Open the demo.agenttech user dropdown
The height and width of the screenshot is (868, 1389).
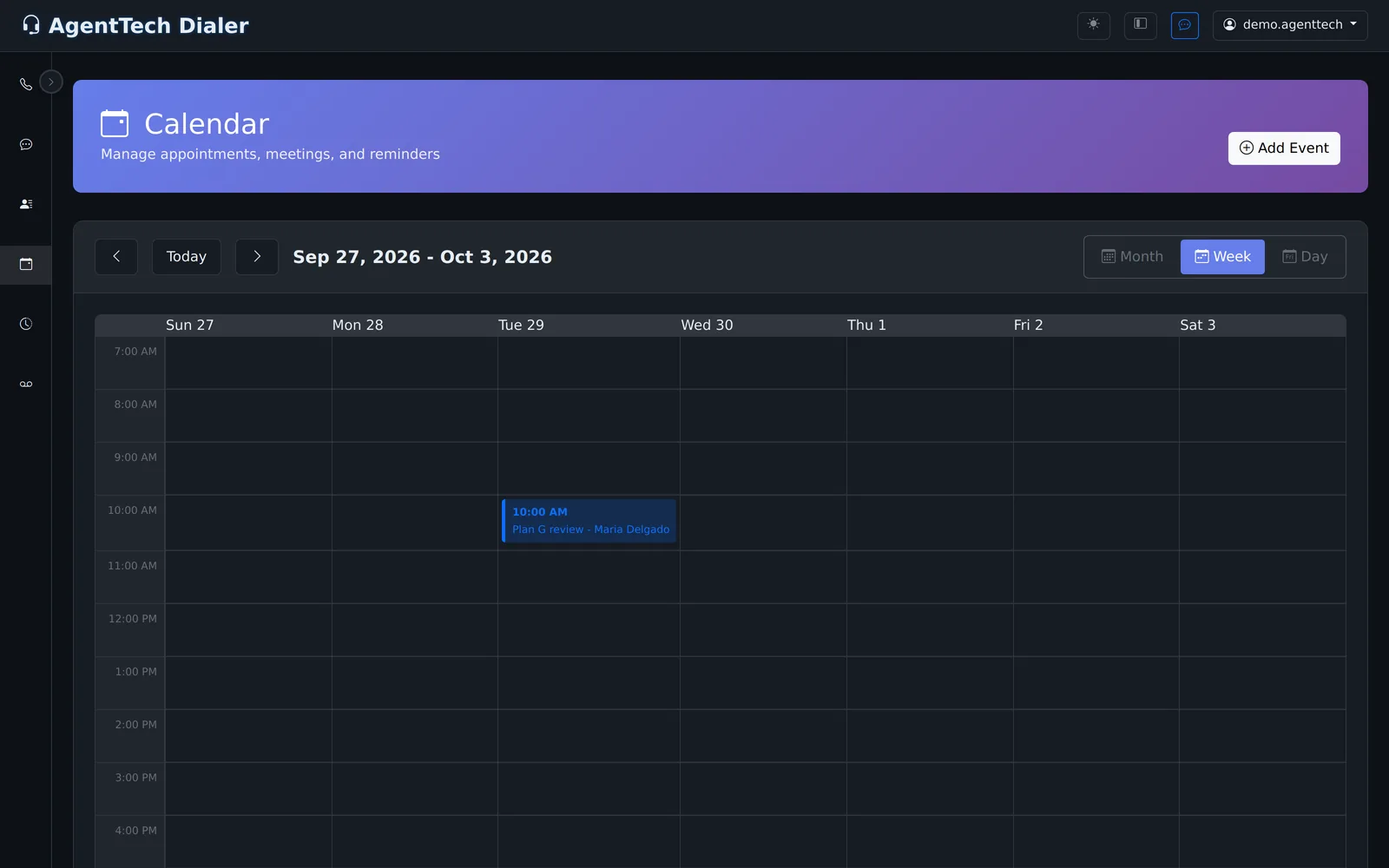(1290, 25)
